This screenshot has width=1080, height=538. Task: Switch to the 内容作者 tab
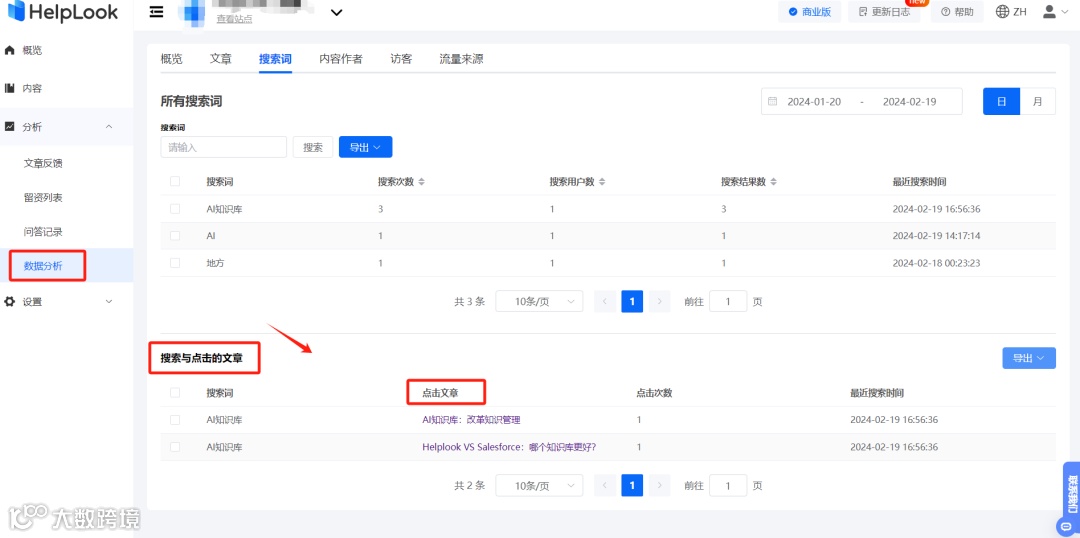(x=341, y=59)
